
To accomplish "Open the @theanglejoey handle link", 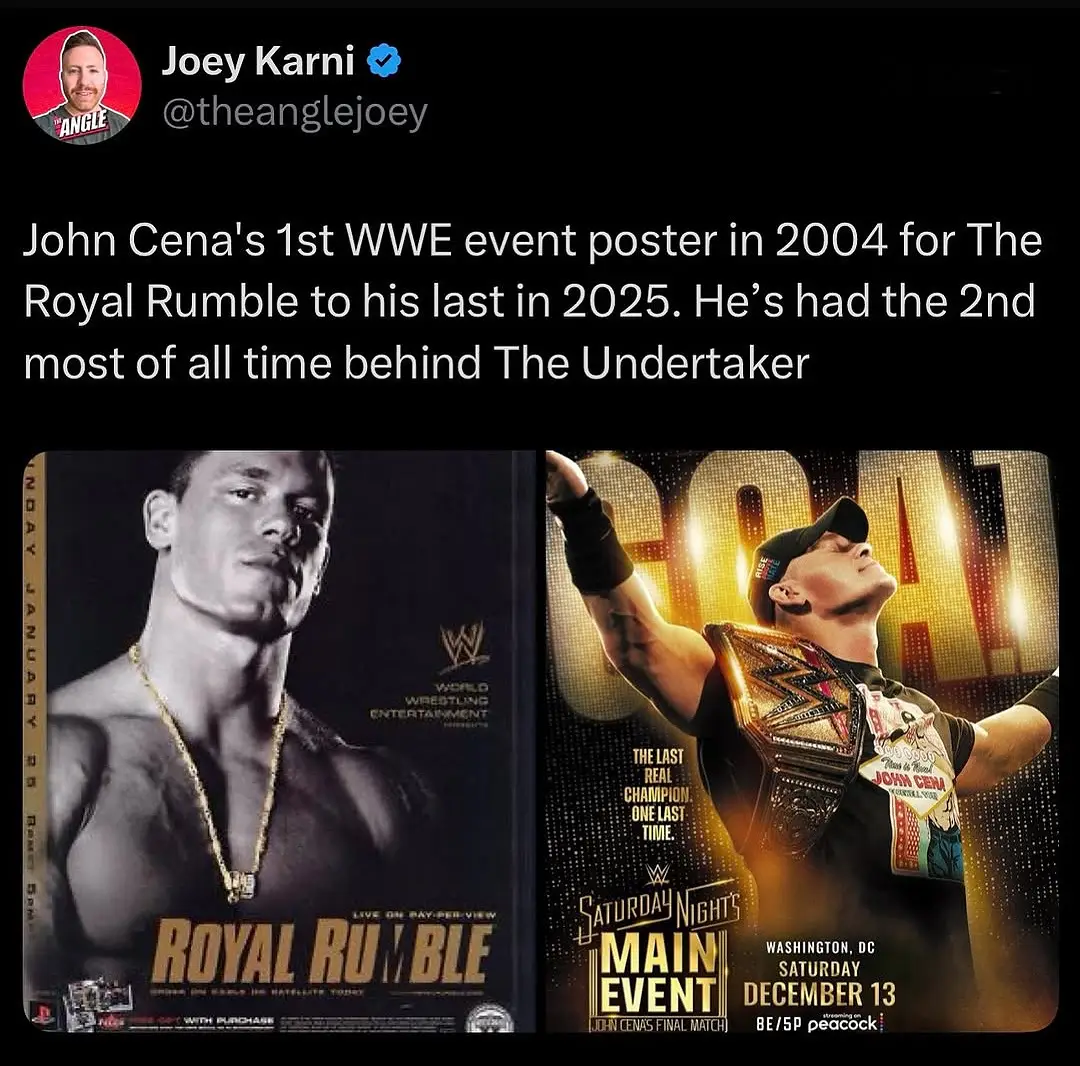I will point(295,112).
